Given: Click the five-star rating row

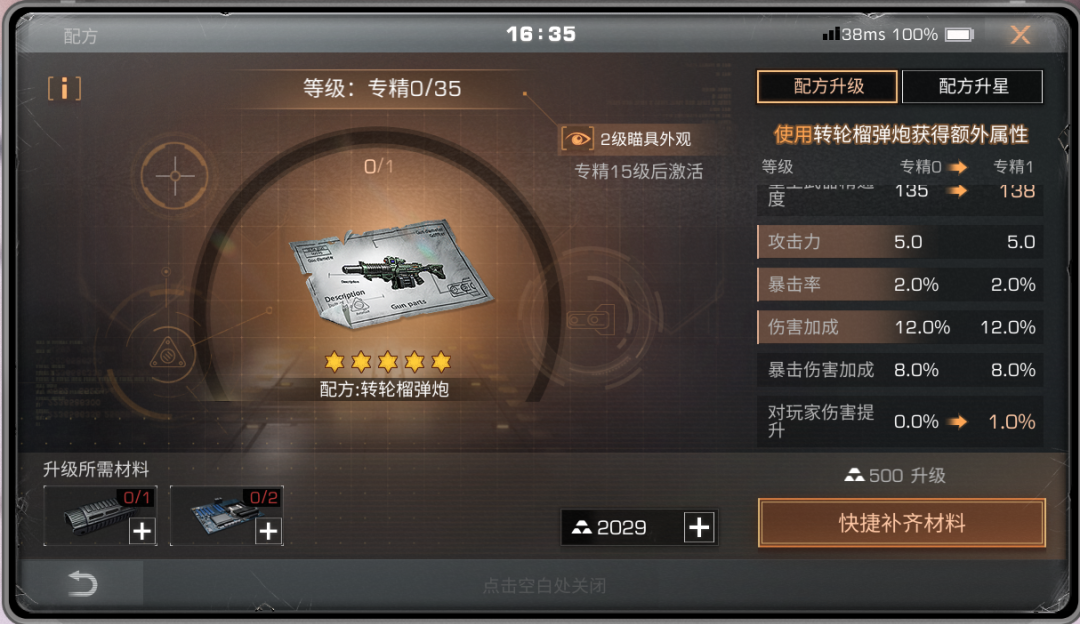Looking at the screenshot, I should pyautogui.click(x=388, y=361).
